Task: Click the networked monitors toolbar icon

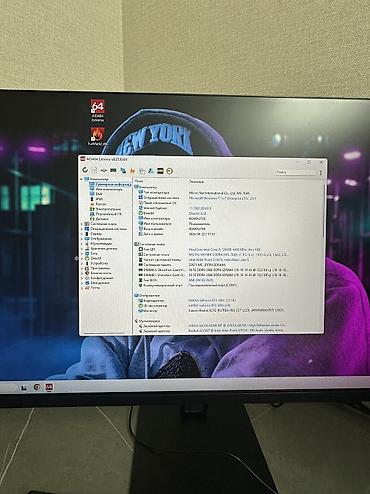Action: pos(123,171)
